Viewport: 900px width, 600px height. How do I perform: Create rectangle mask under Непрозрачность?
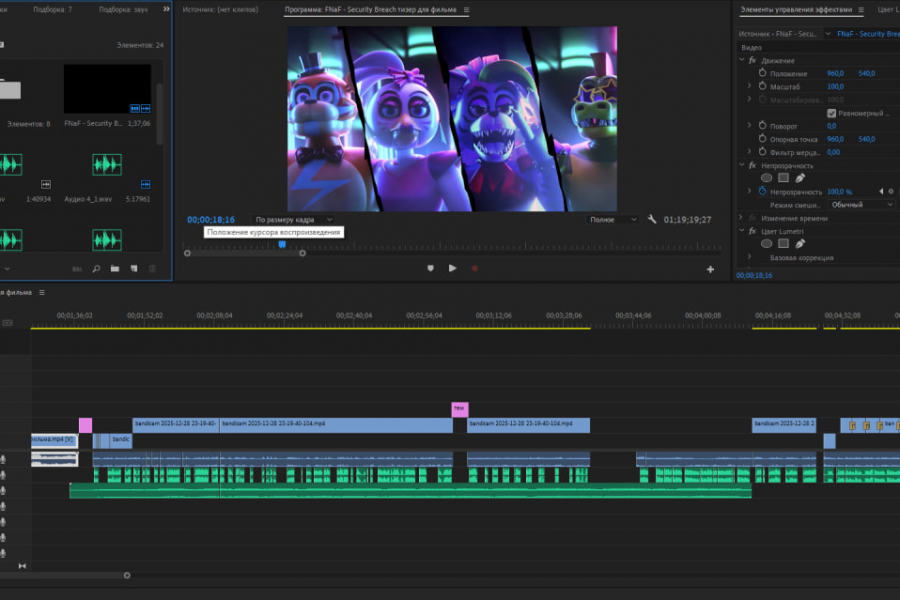coord(784,178)
